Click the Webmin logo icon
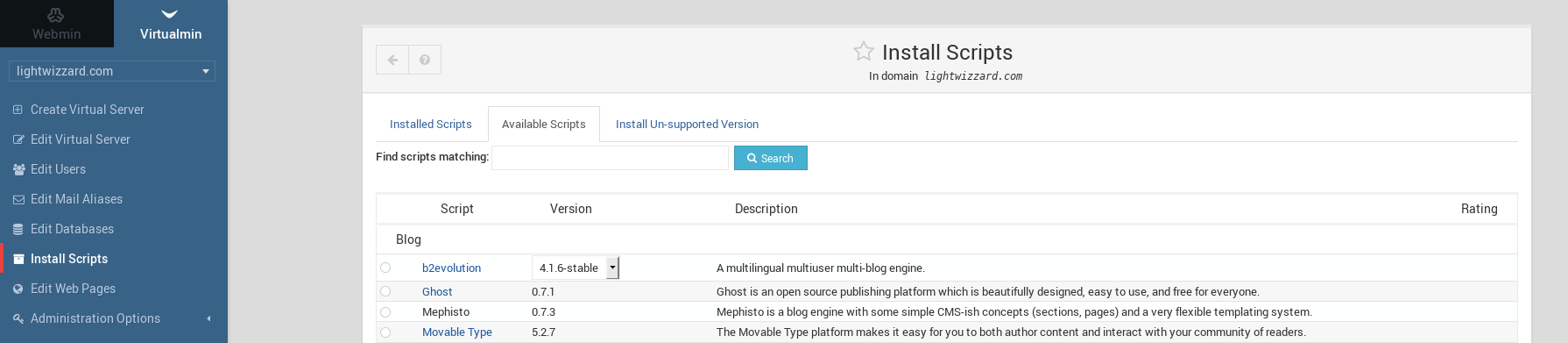The height and width of the screenshot is (343, 1568). click(x=56, y=14)
